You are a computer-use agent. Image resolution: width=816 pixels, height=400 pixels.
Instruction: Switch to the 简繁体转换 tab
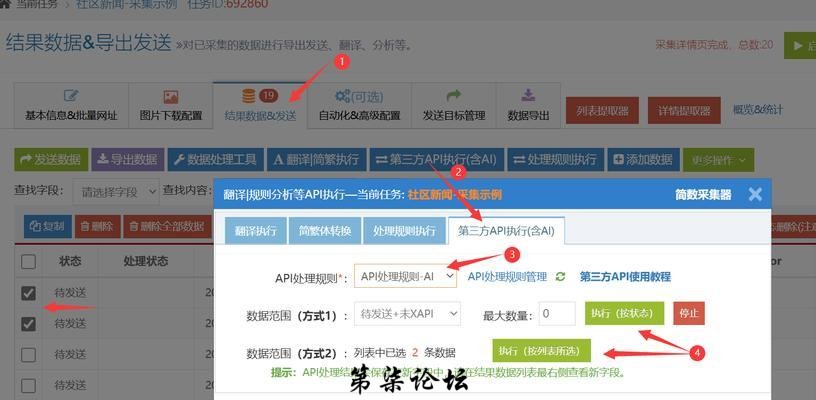pos(325,231)
